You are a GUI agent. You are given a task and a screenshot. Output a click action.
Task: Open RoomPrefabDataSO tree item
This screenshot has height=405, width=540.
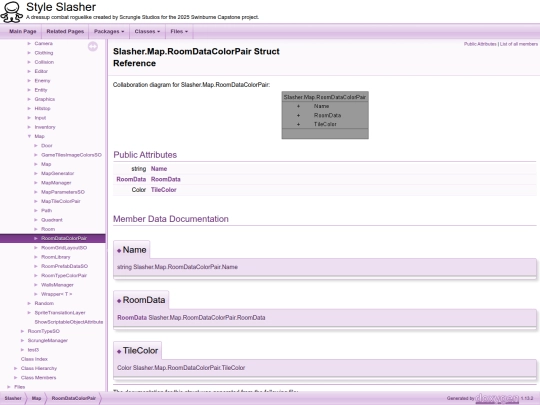(x=64, y=266)
